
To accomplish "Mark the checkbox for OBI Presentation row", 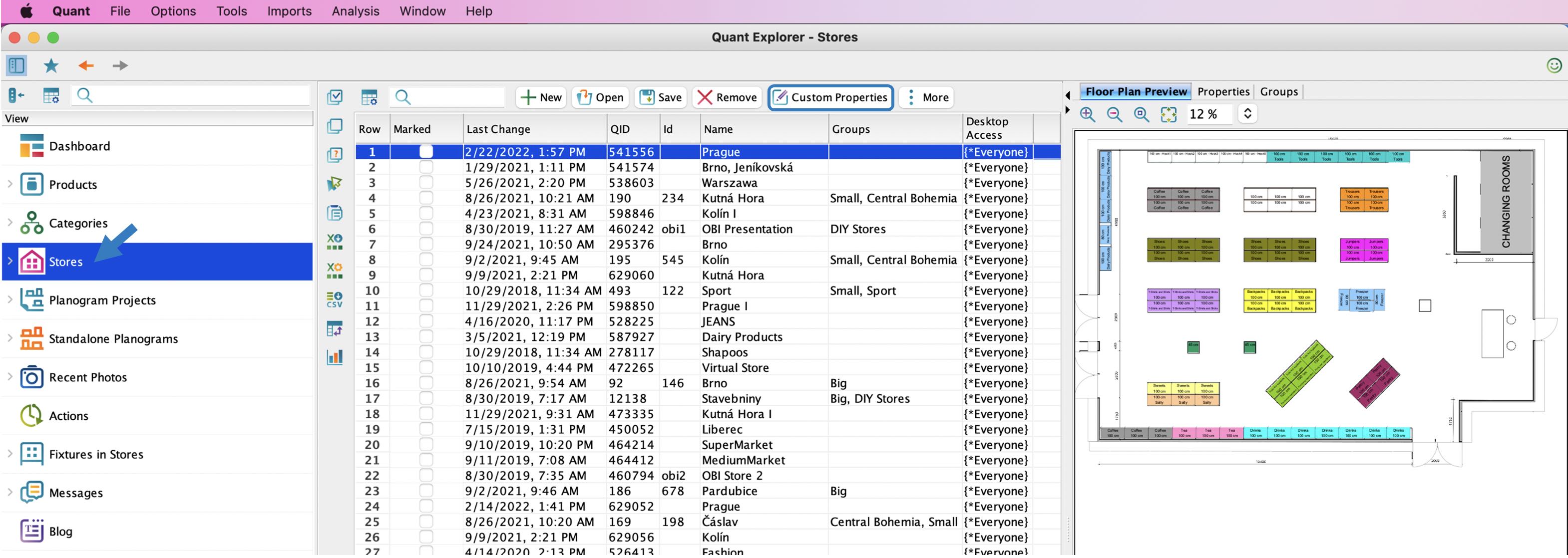I will [426, 229].
